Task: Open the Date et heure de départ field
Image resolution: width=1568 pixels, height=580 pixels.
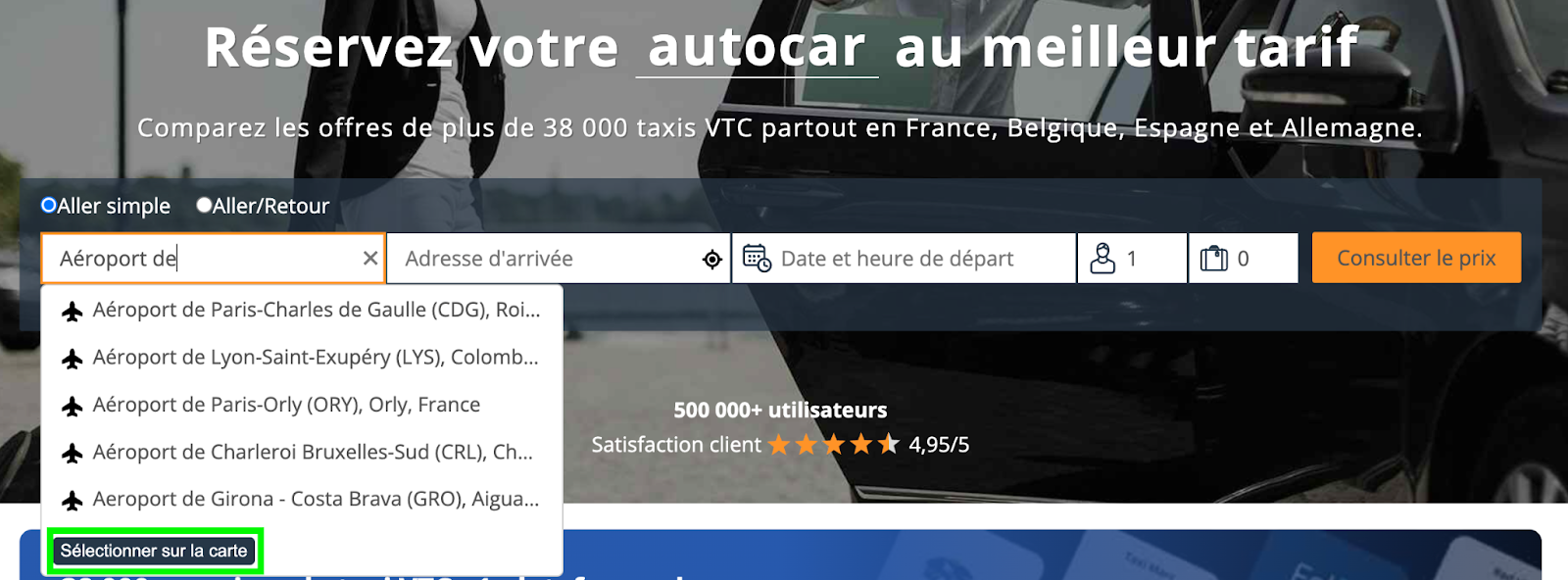Action: click(x=905, y=259)
